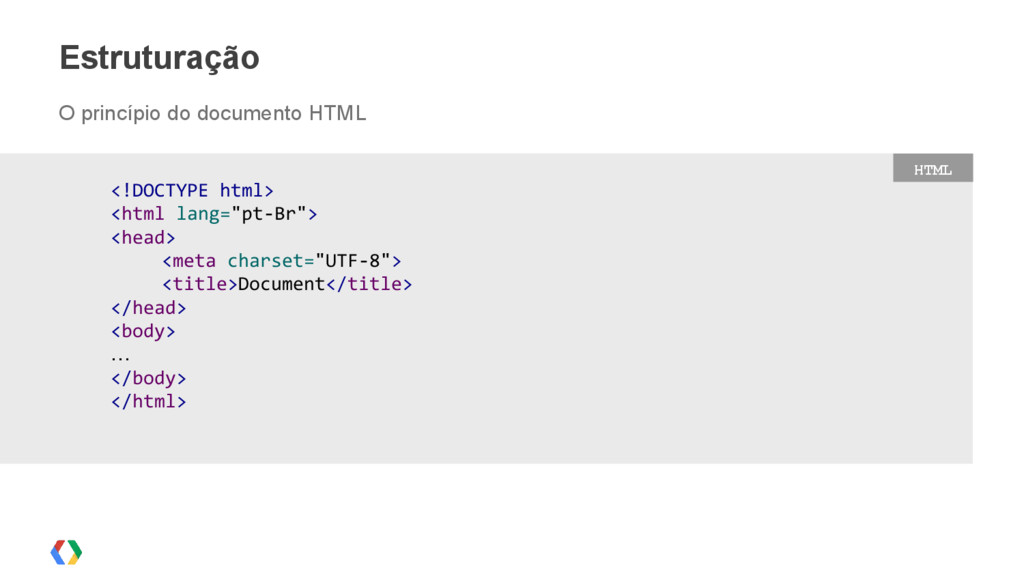The height and width of the screenshot is (576, 1024).
Task: Click the closing </html> tag
Action: pos(149,402)
